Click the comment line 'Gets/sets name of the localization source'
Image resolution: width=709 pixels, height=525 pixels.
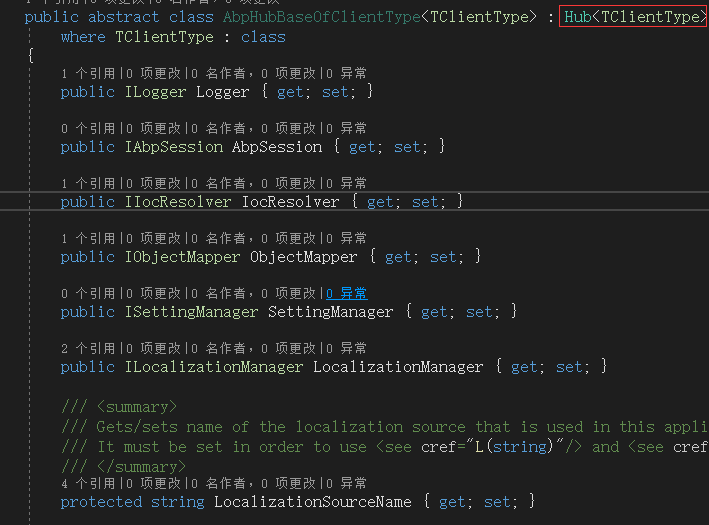281,427
